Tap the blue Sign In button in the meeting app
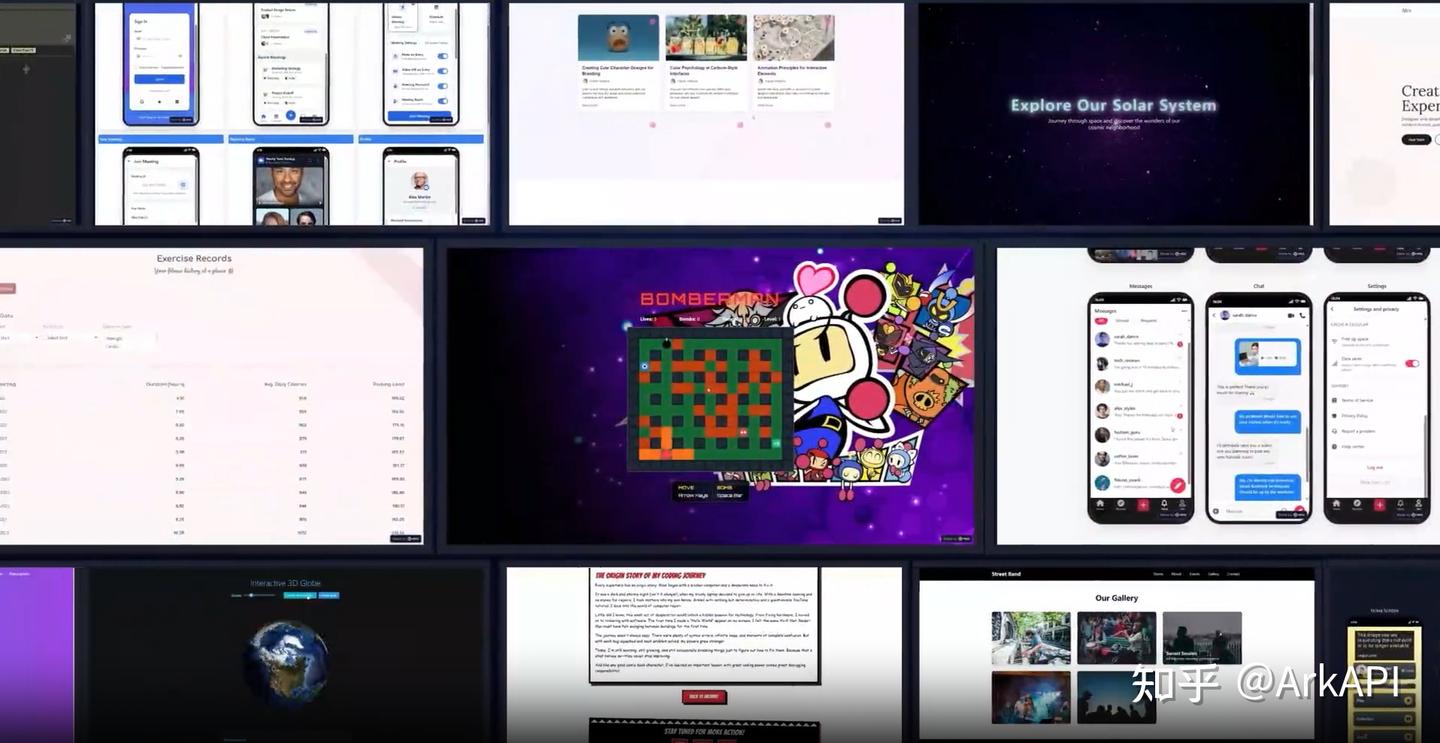1440x743 pixels. tap(160, 78)
